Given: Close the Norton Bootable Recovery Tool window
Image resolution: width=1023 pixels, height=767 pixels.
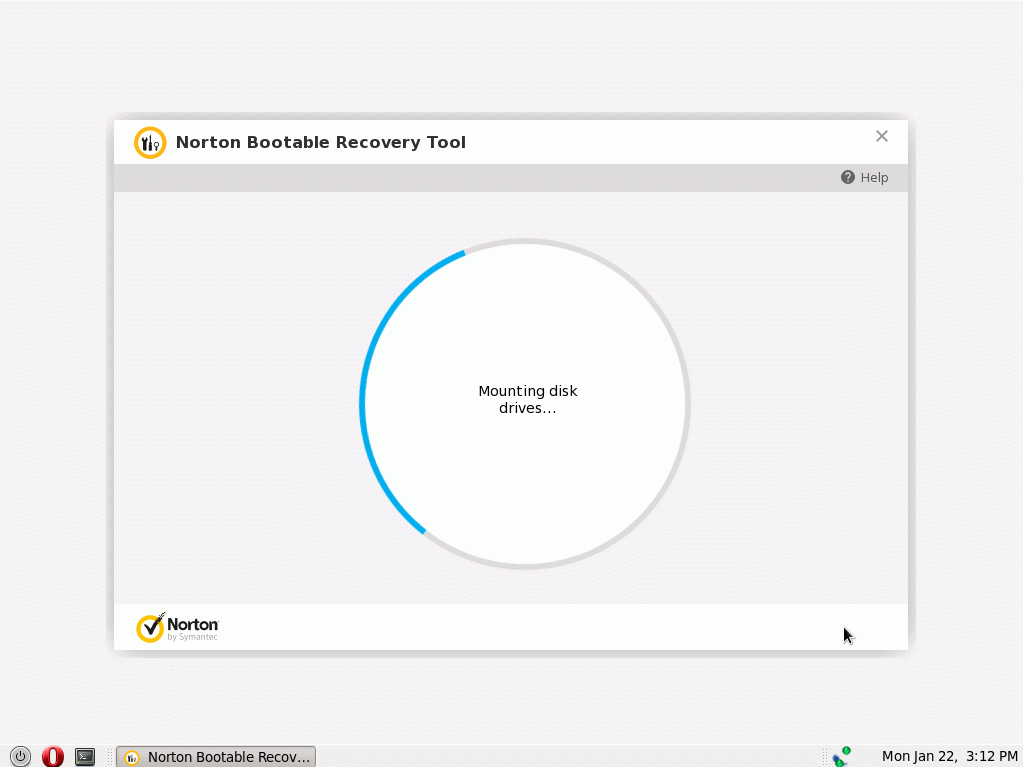Looking at the screenshot, I should (x=881, y=136).
